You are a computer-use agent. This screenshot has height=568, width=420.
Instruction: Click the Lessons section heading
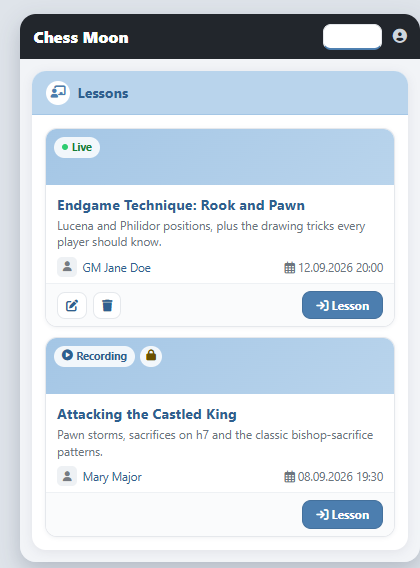coord(103,93)
